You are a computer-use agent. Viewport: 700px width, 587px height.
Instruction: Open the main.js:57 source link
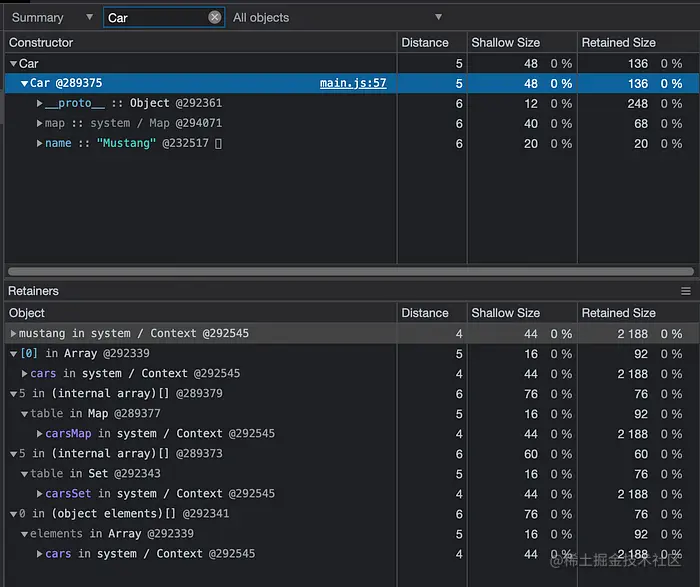click(x=352, y=84)
